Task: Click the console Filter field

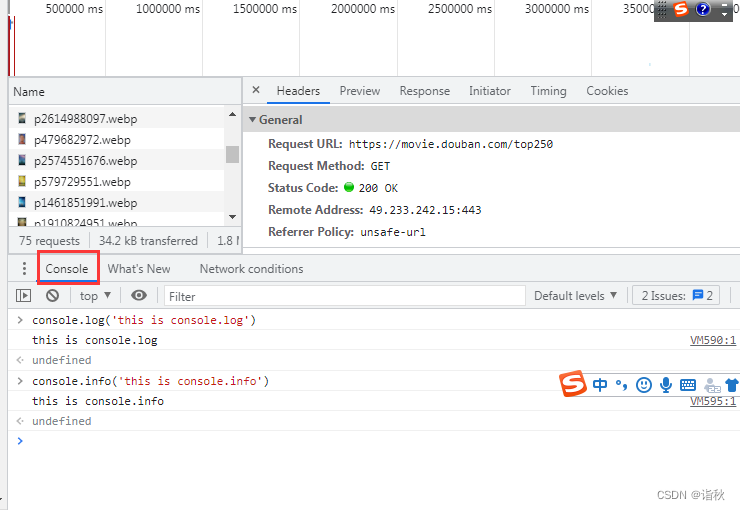Action: (x=345, y=296)
